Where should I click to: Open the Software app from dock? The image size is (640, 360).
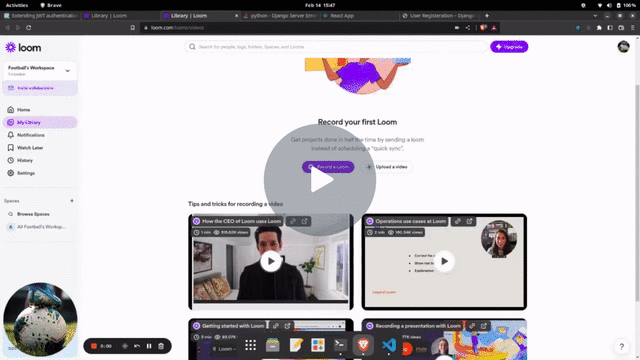tap(318, 345)
